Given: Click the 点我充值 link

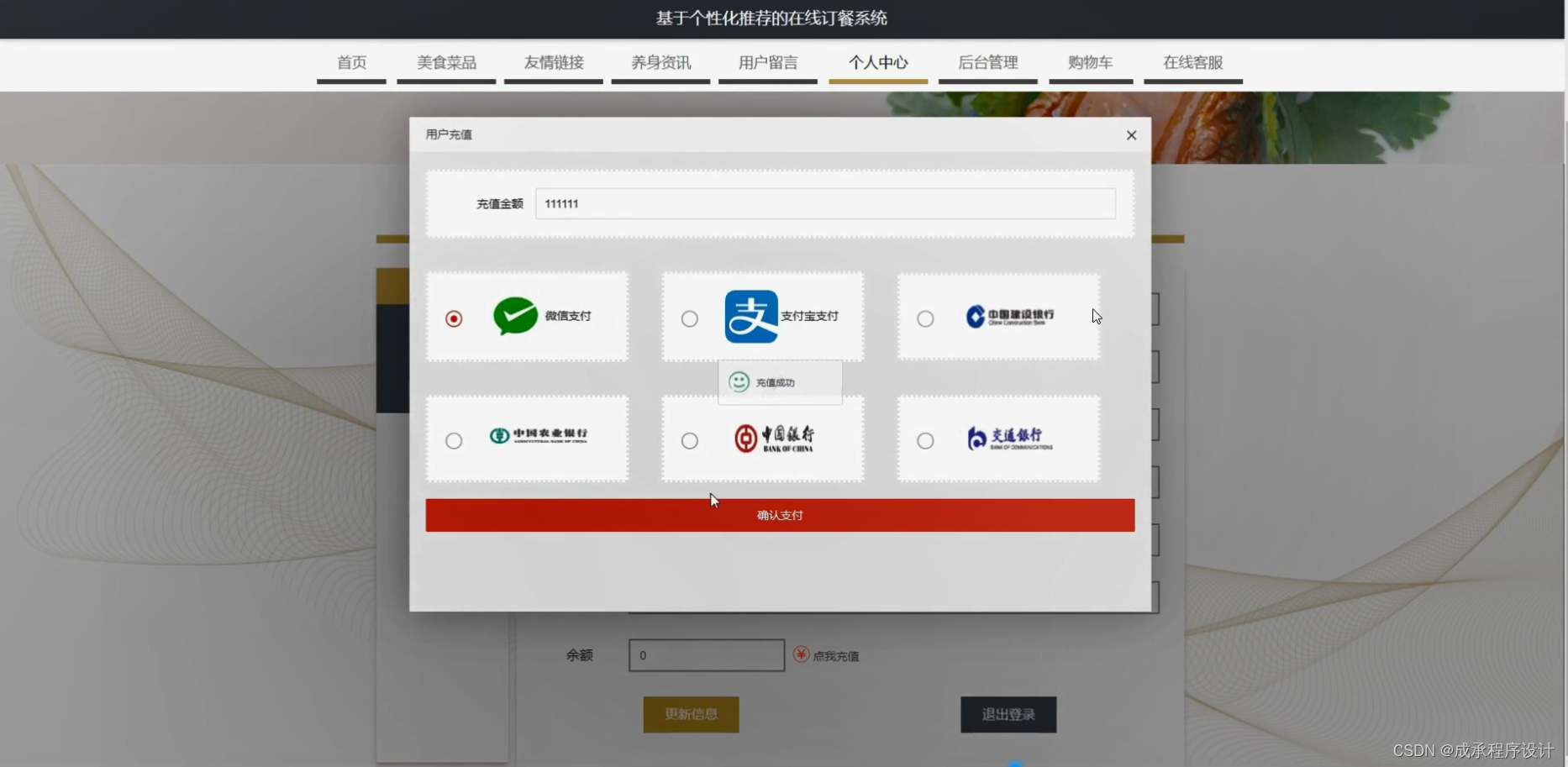Looking at the screenshot, I should pos(835,656).
